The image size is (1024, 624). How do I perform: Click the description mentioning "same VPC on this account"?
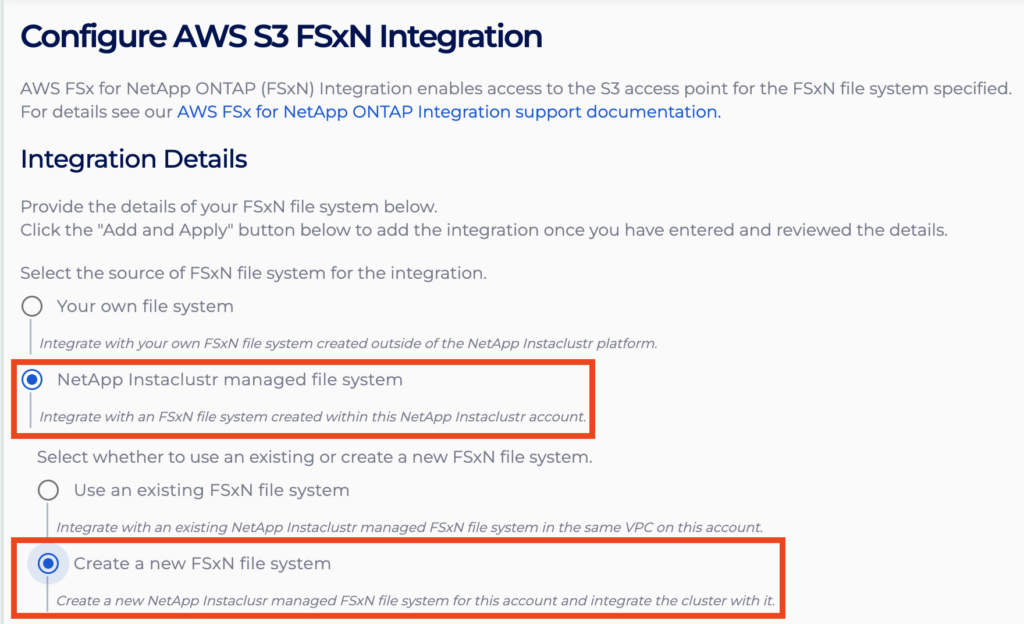pos(409,526)
